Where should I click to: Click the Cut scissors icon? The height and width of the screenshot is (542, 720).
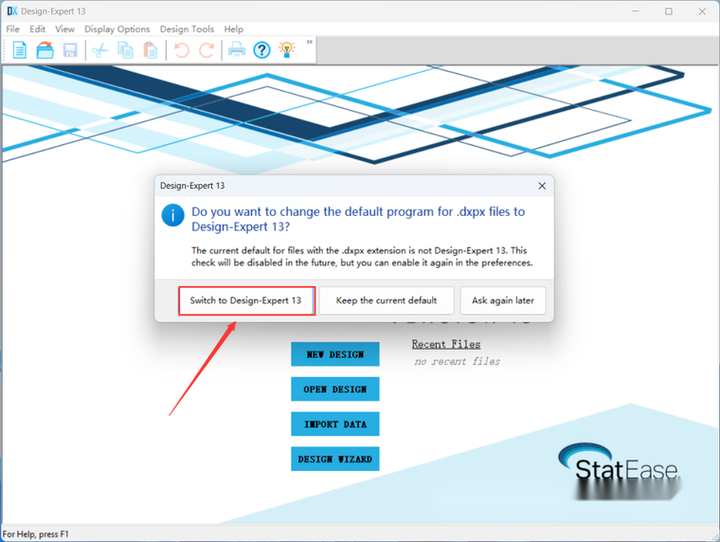point(100,50)
